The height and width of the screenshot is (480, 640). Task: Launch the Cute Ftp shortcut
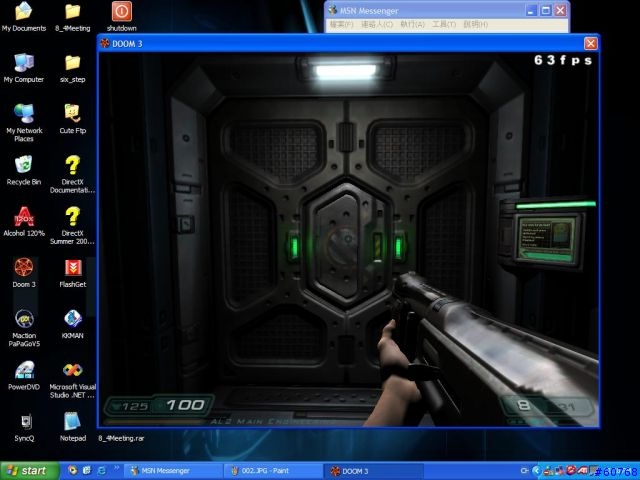pos(73,119)
